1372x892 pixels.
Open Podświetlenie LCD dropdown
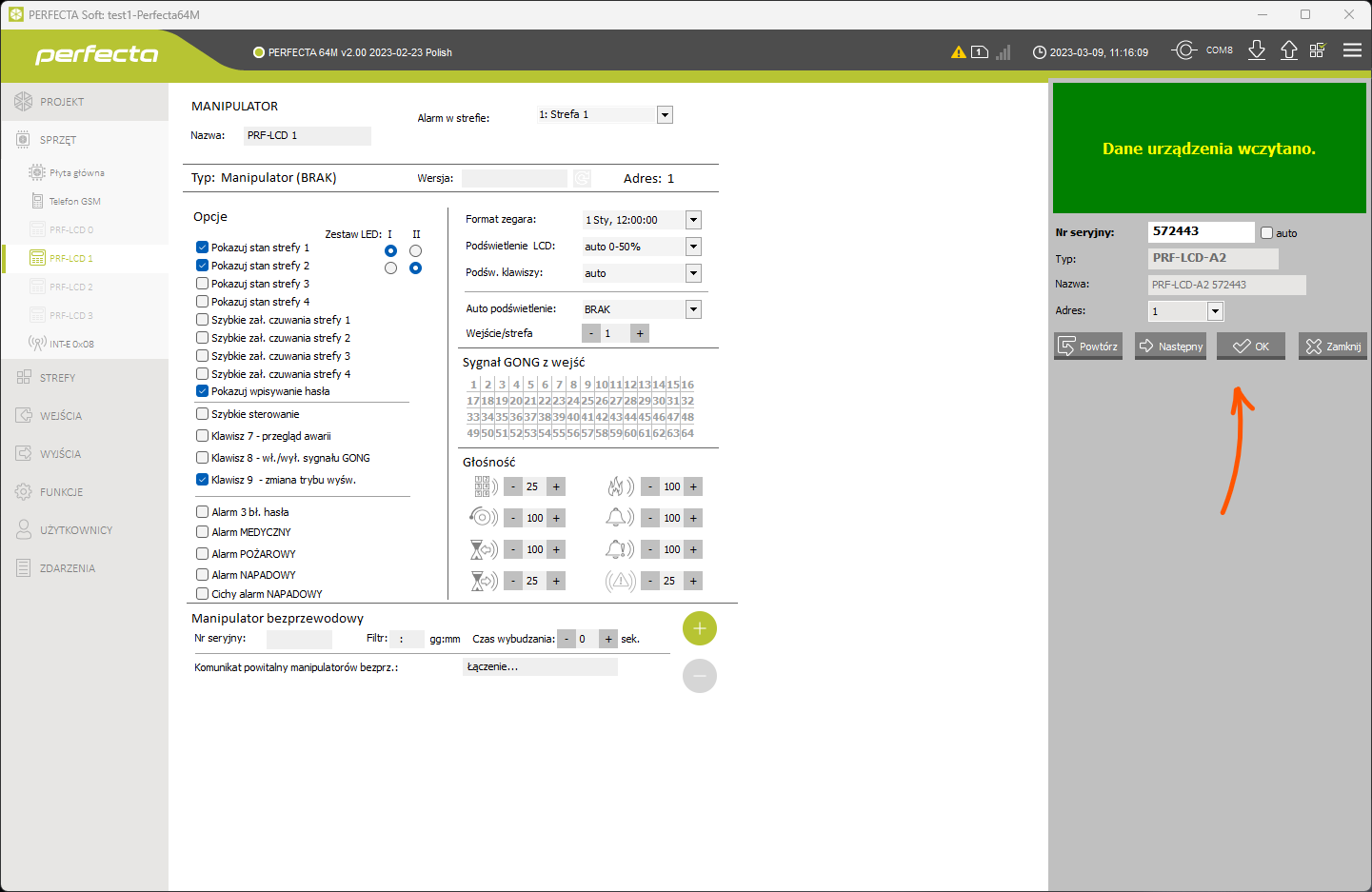tap(693, 247)
